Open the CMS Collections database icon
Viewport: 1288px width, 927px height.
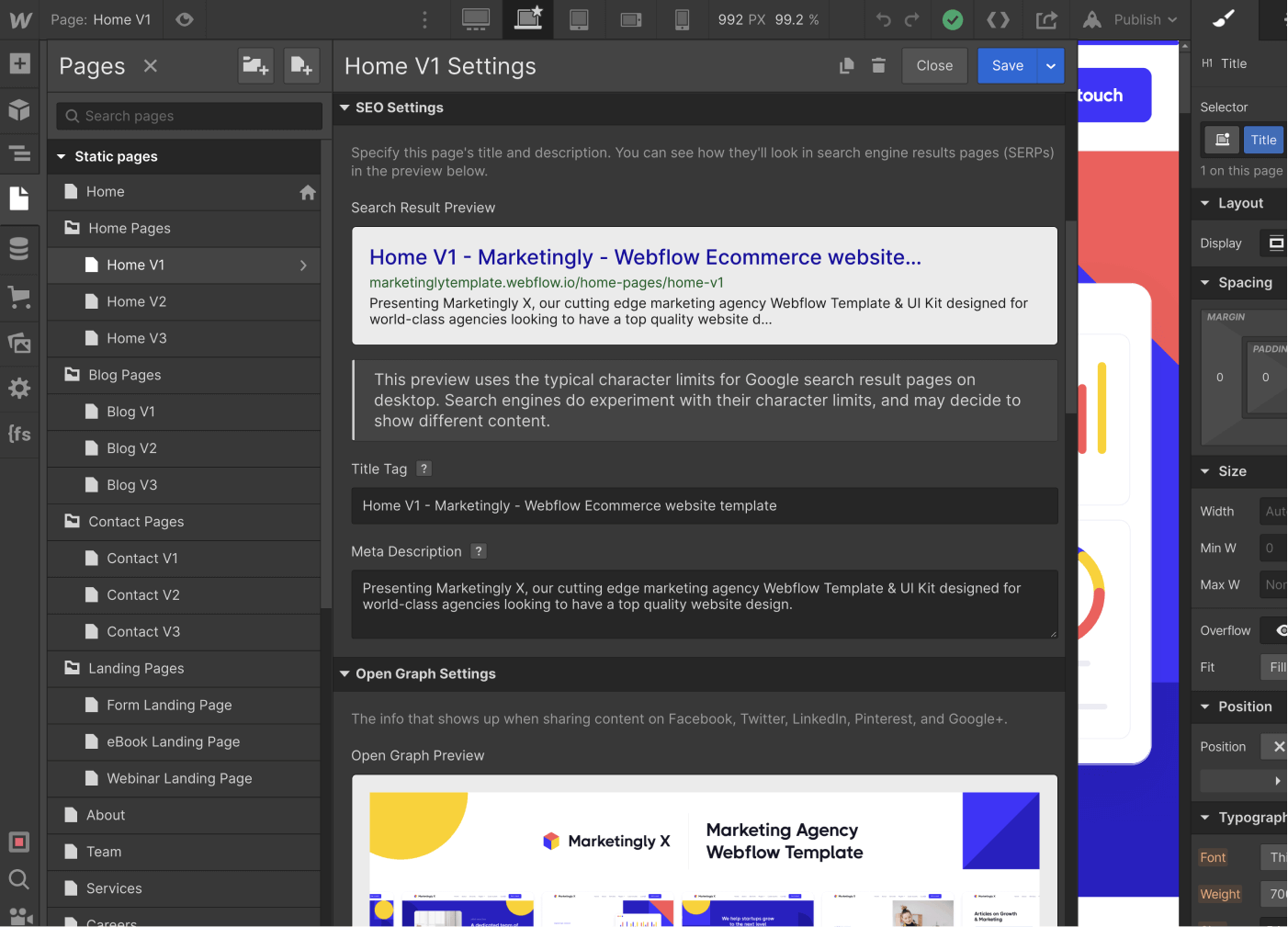coord(19,249)
